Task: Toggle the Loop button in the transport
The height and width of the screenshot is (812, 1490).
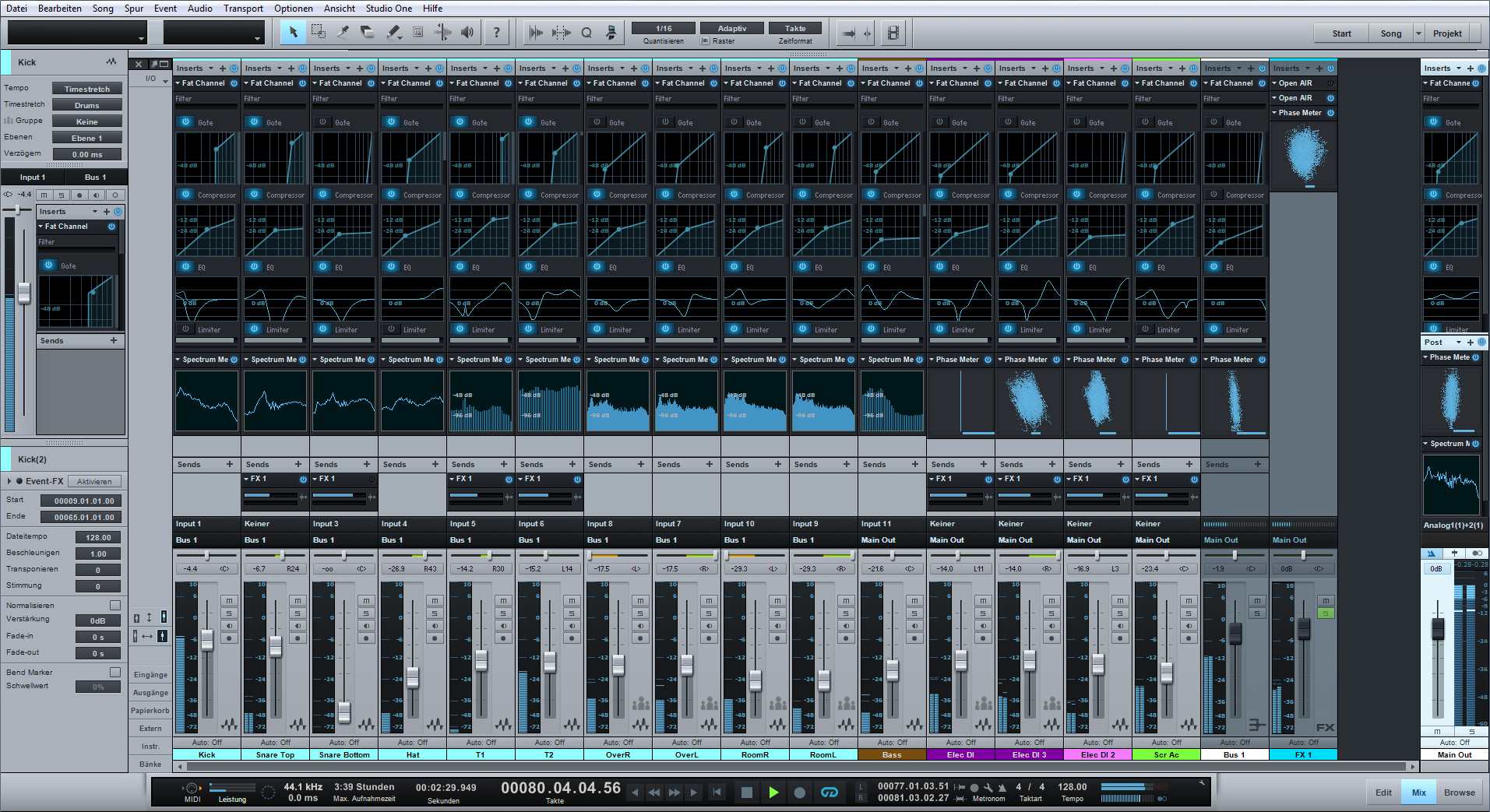Action: point(830,793)
